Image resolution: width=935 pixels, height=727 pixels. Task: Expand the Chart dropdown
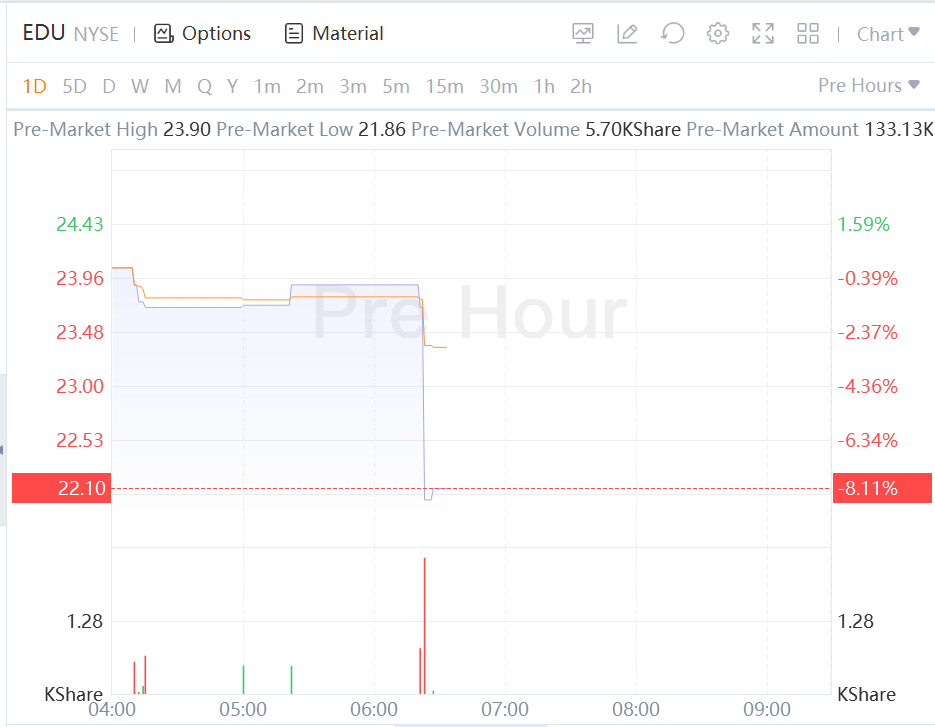click(x=888, y=34)
